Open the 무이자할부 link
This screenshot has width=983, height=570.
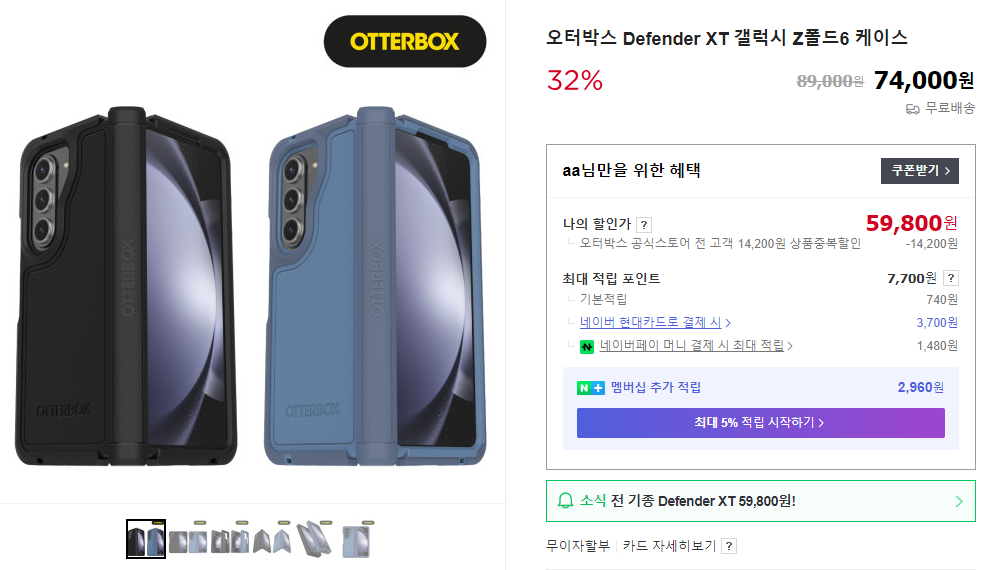click(577, 546)
